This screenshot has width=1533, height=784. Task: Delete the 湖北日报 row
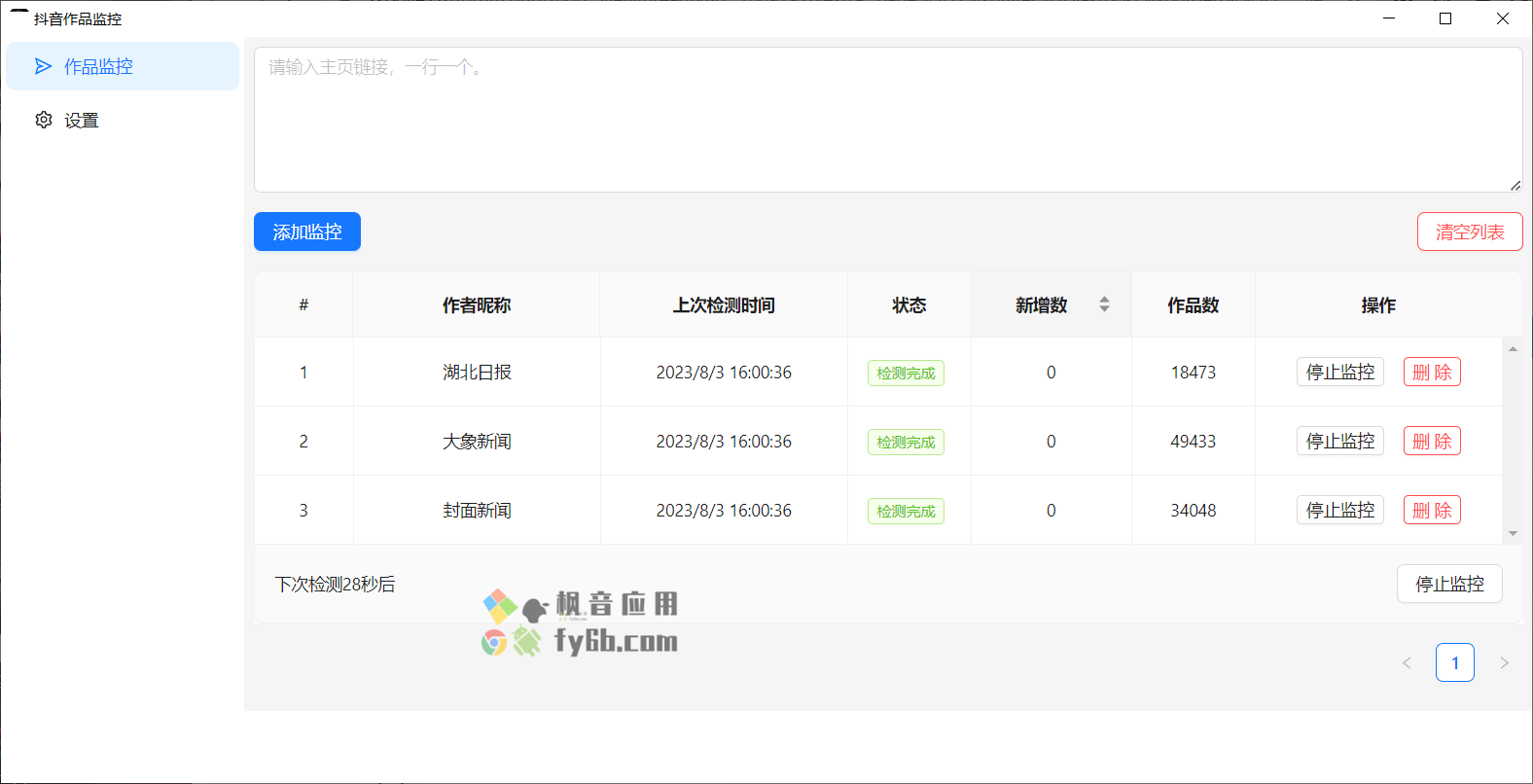tap(1432, 372)
